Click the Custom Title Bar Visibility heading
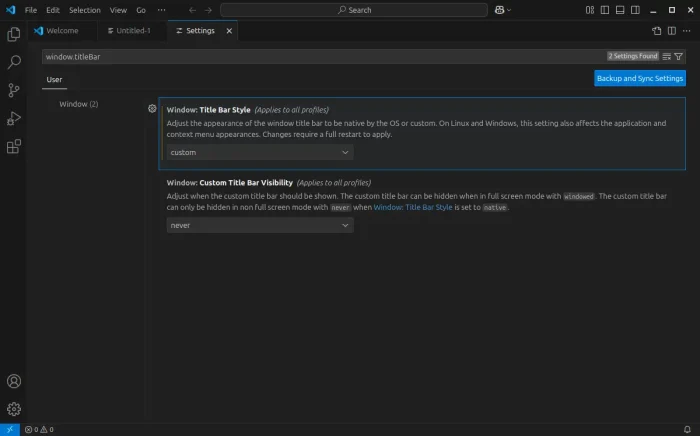 tap(229, 183)
